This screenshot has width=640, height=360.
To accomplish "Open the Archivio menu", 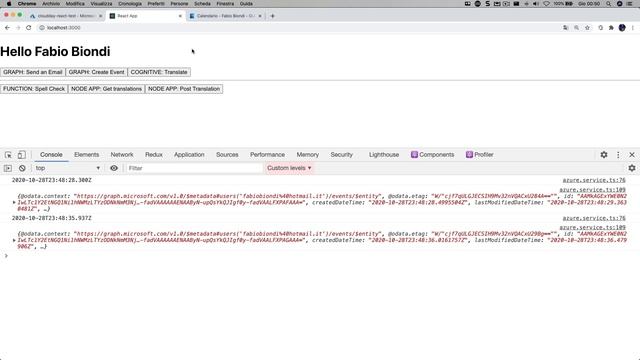I will click(x=51, y=3).
